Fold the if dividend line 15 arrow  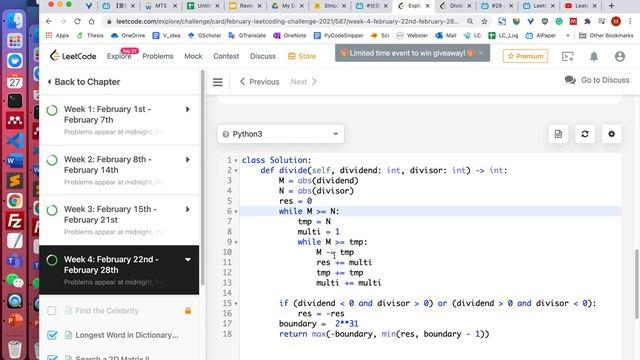click(x=236, y=303)
